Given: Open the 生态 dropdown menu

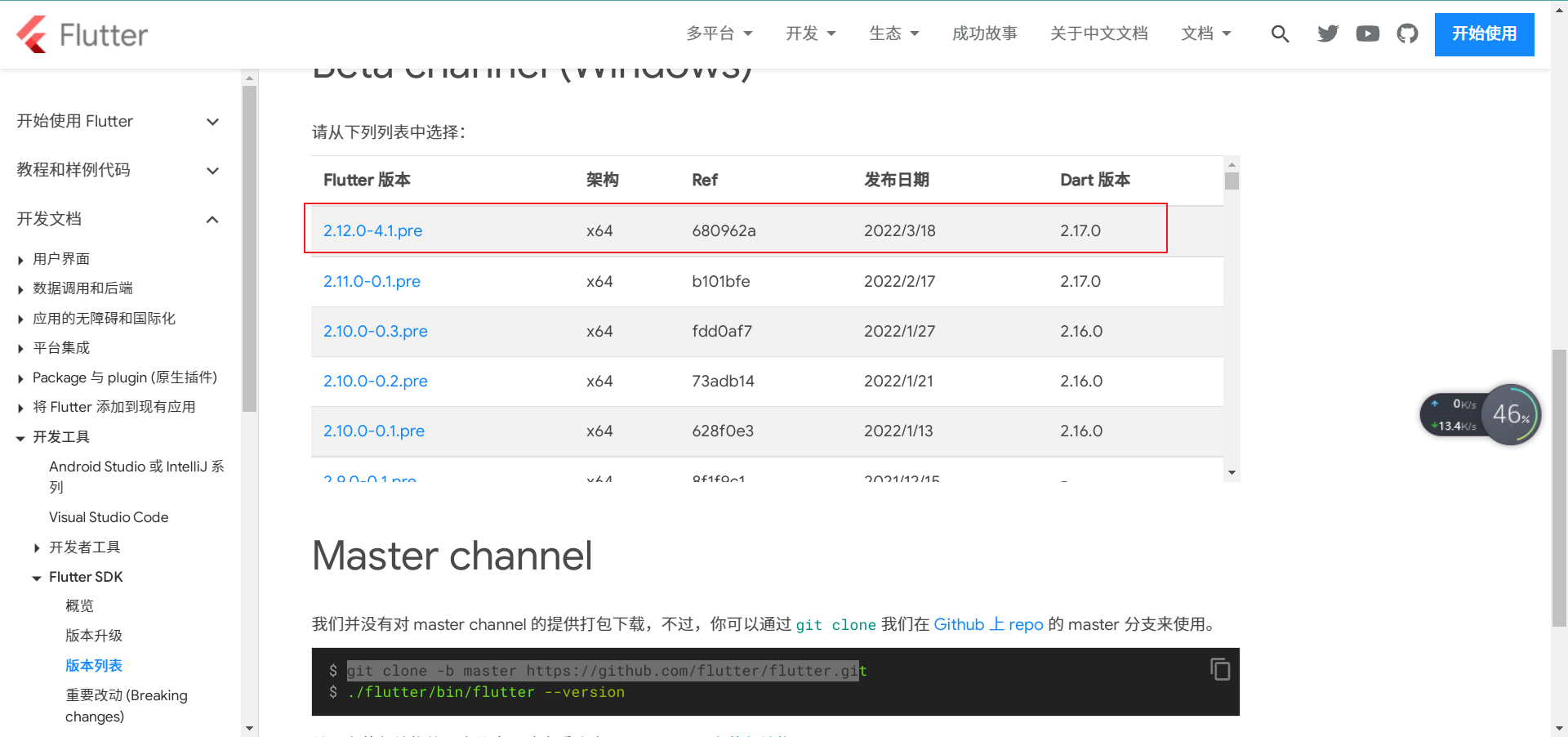Looking at the screenshot, I should coord(894,33).
